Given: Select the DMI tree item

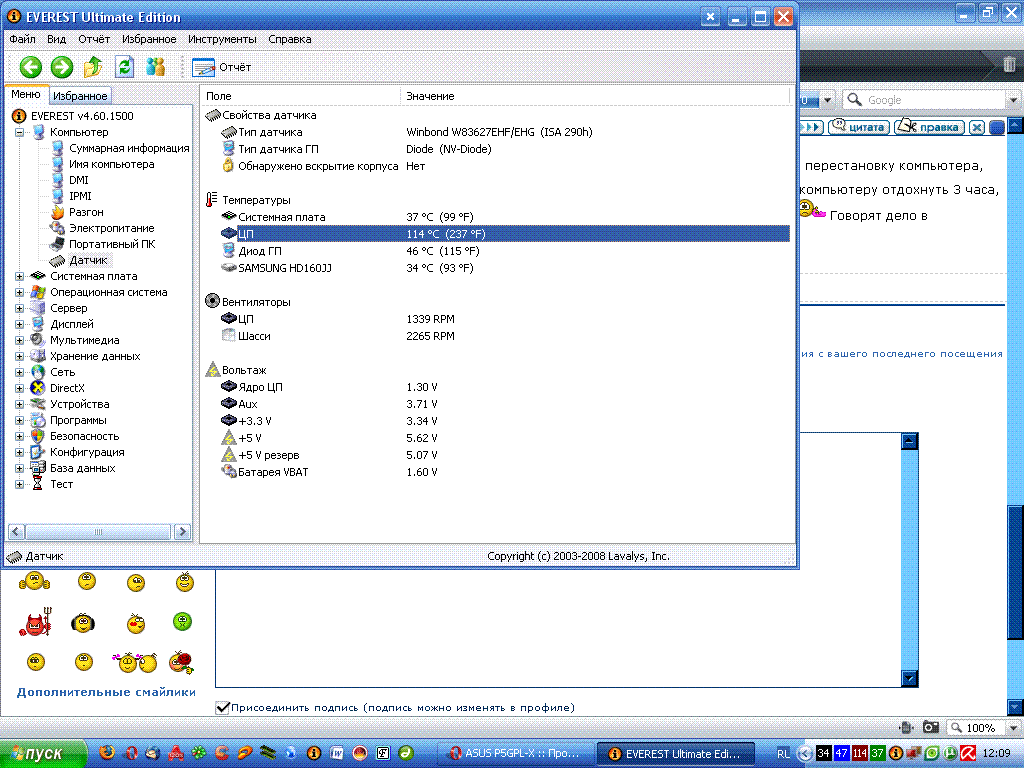Looking at the screenshot, I should point(78,180).
